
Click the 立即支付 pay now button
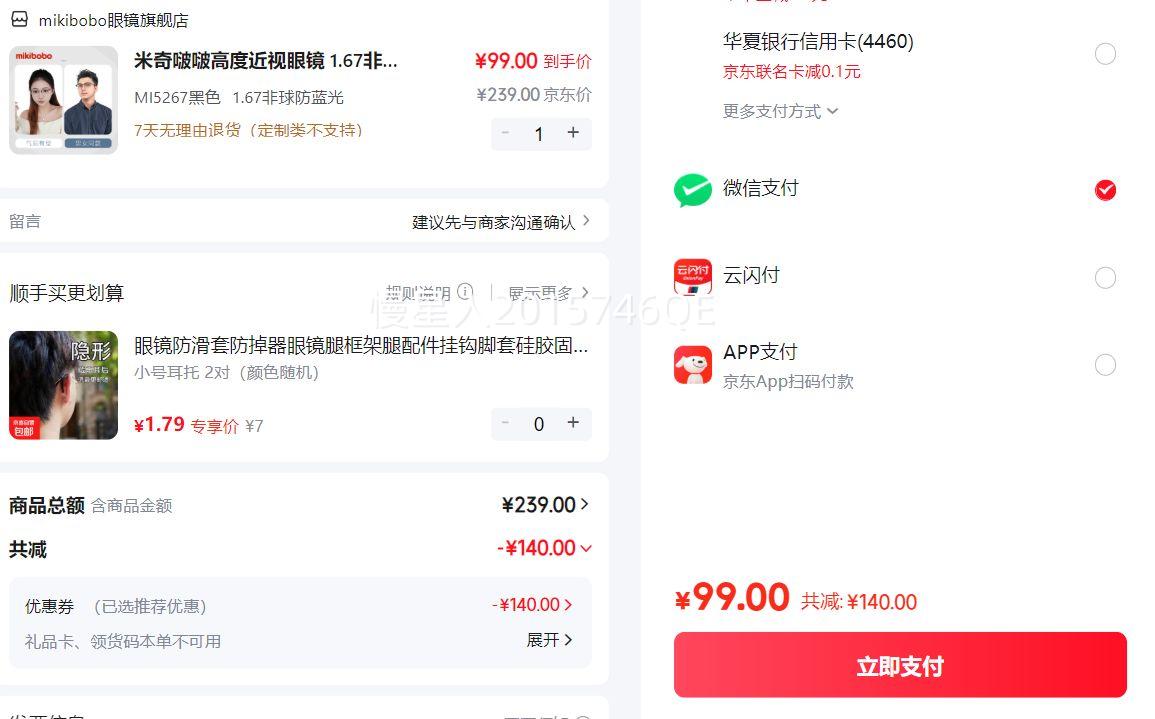click(x=899, y=665)
